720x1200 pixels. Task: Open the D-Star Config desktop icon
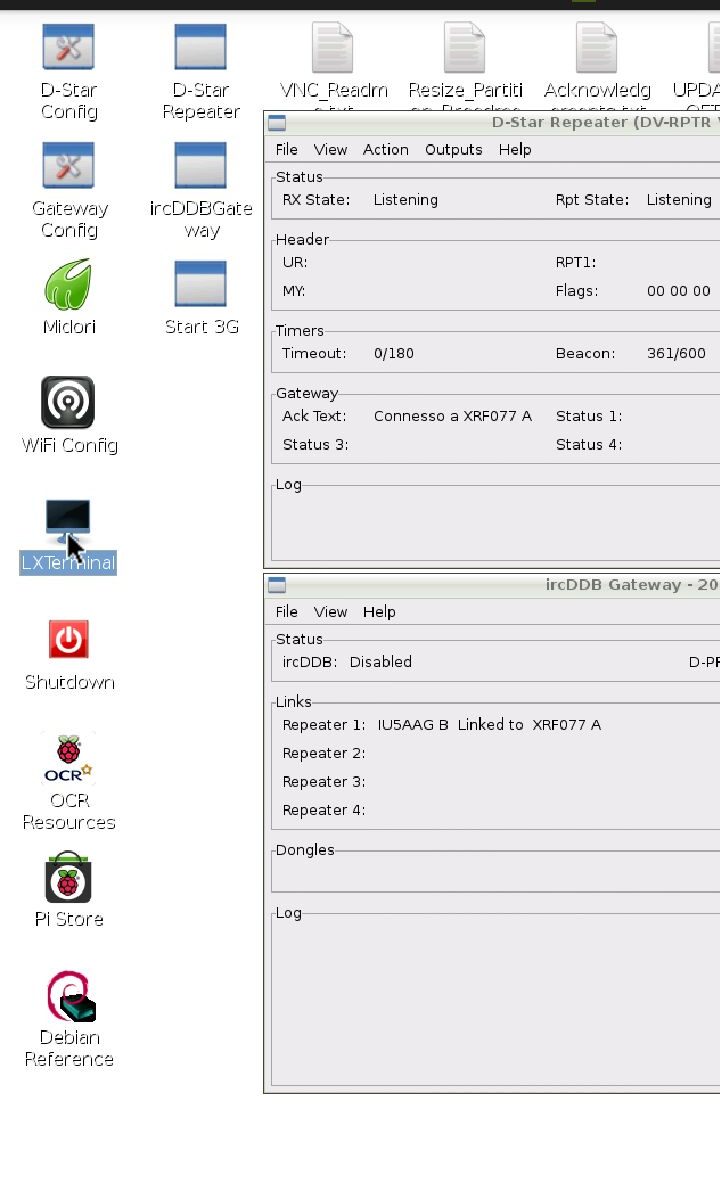(x=68, y=48)
